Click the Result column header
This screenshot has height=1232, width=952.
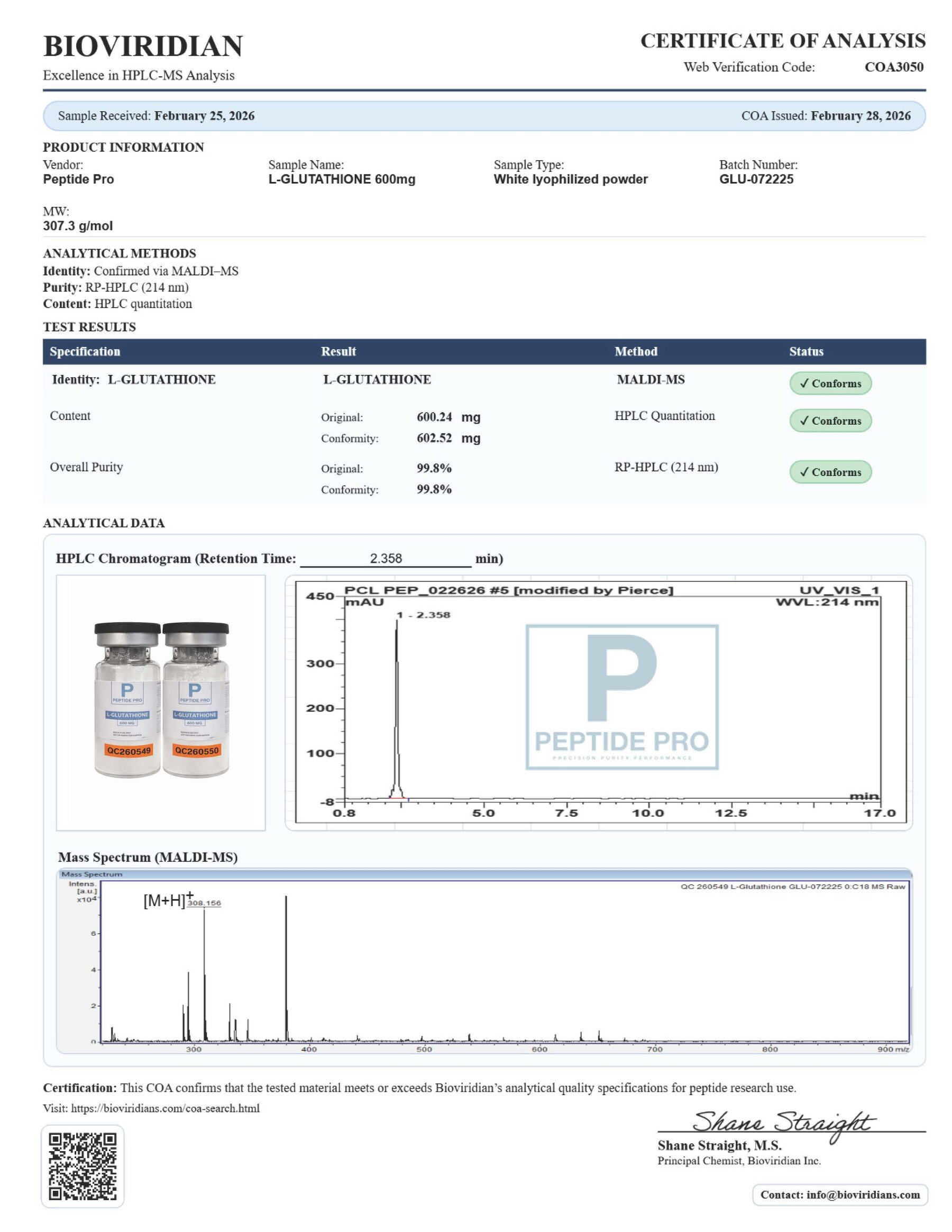click(338, 351)
